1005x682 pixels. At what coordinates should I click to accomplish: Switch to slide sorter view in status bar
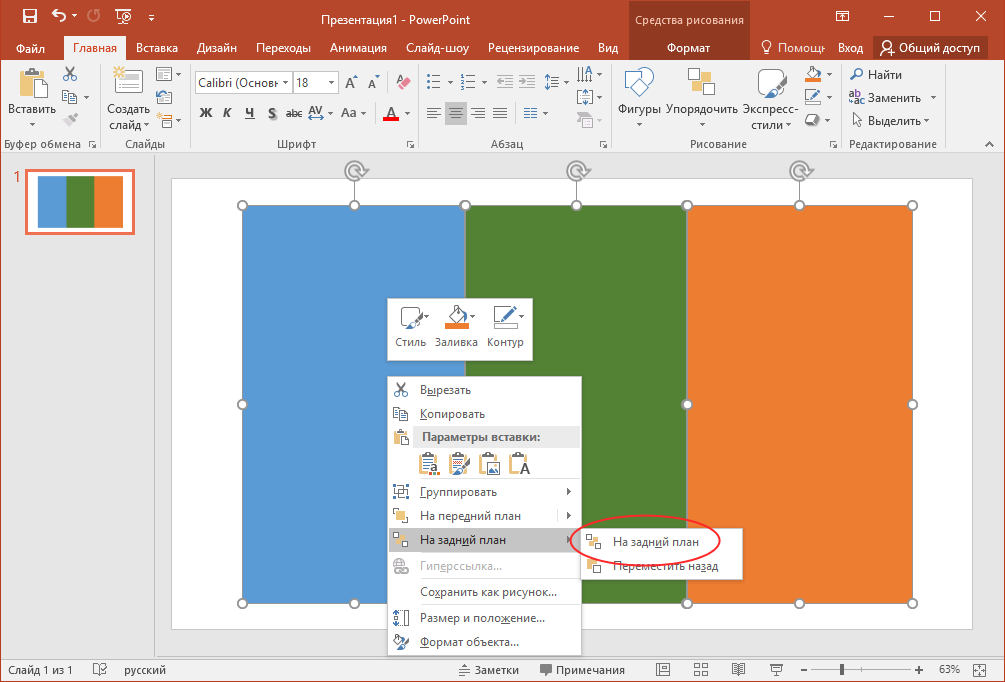coord(701,670)
